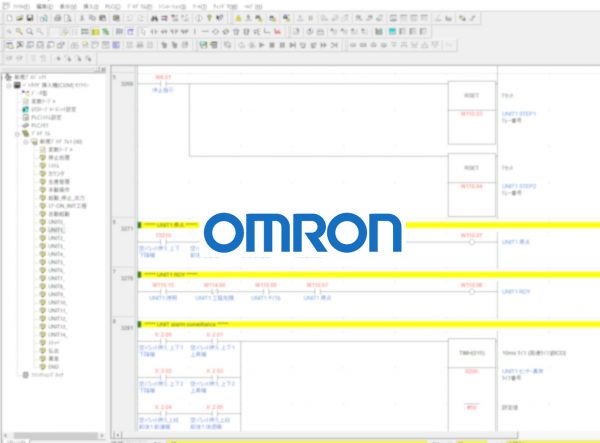Screen dimensions: 600x443
Task: Close the project workspace pane
Action: click(x=103, y=70)
